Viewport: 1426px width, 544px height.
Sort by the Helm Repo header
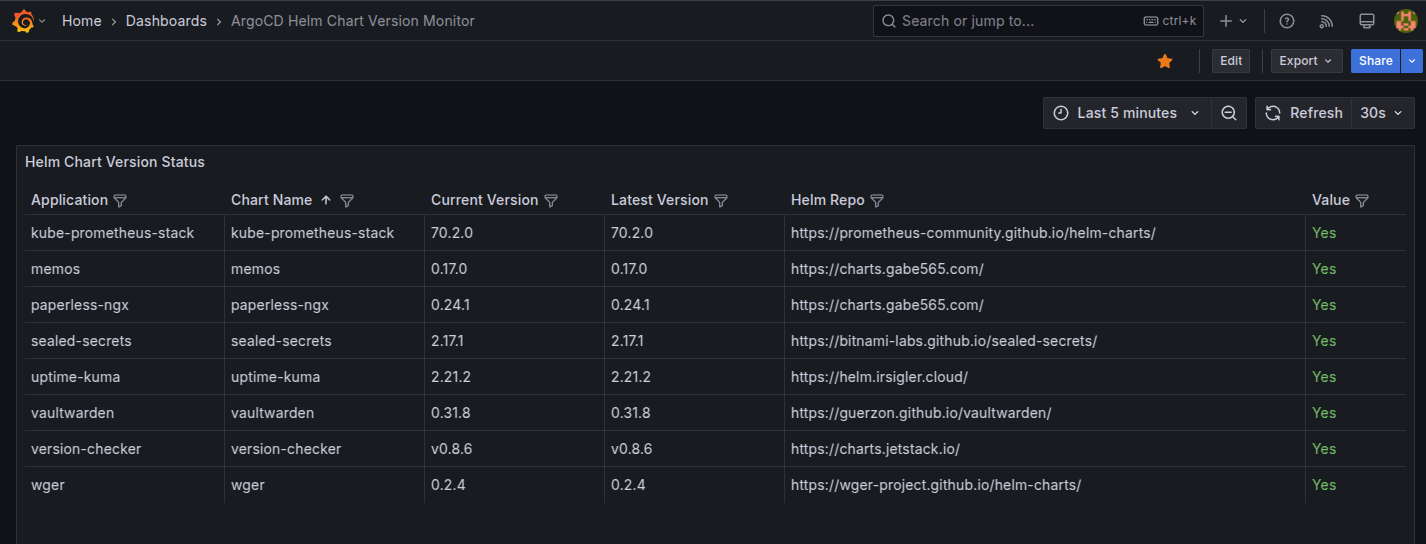tap(827, 200)
